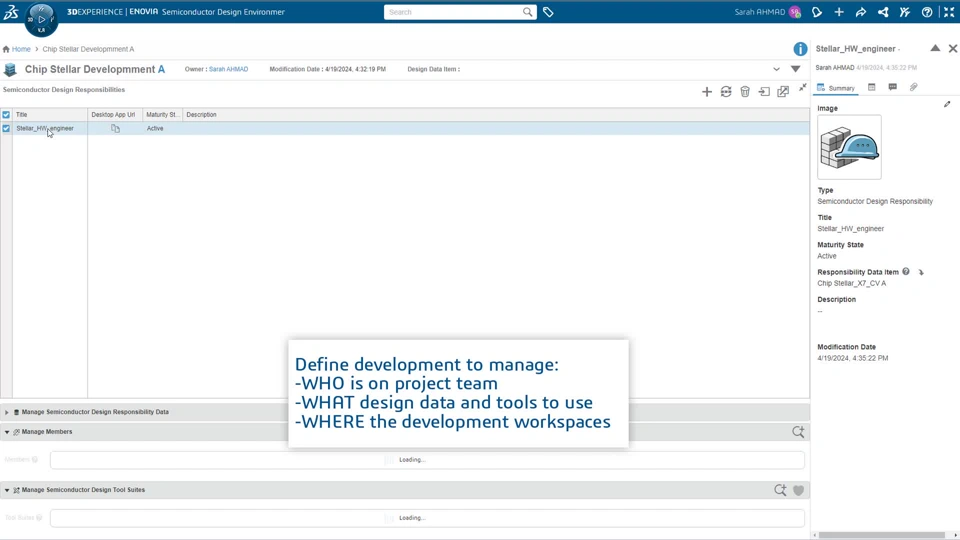The height and width of the screenshot is (540, 960).
Task: Click the Maturity State column header
Action: coord(162,114)
